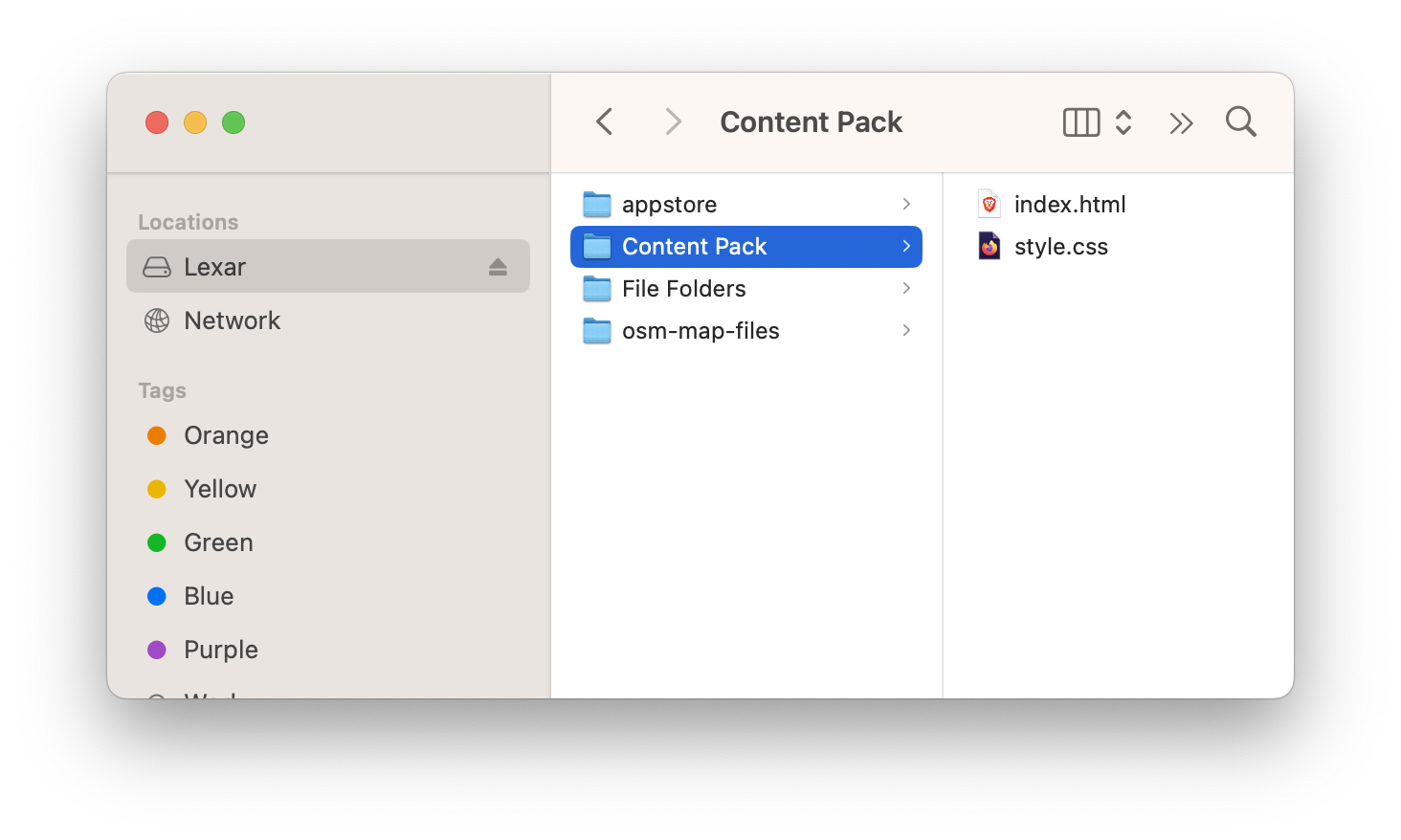Click the Orange tag color dot
The width and height of the screenshot is (1401, 840).
157,436
